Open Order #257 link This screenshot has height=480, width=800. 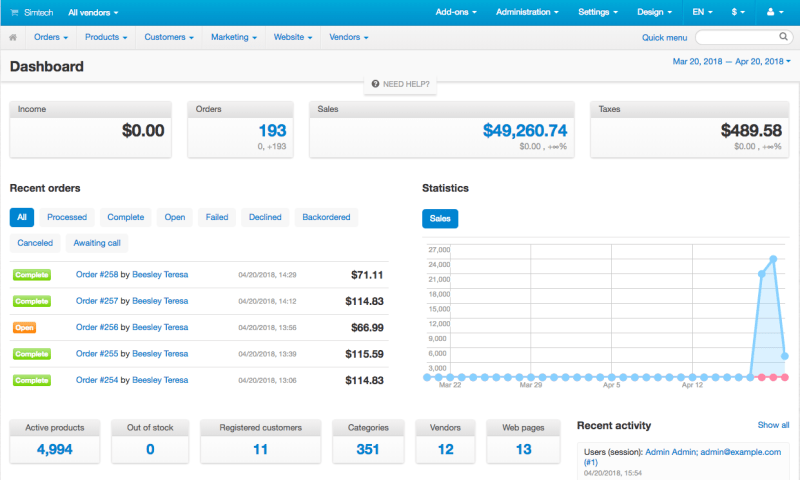97,301
